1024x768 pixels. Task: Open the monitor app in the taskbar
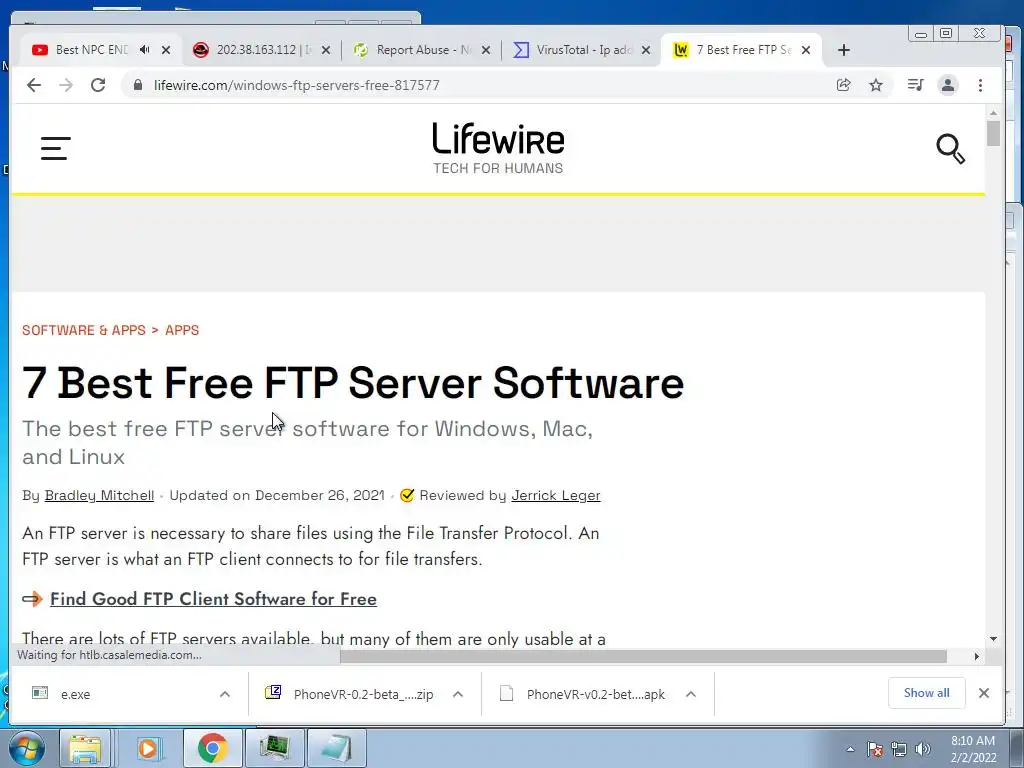tap(274, 748)
